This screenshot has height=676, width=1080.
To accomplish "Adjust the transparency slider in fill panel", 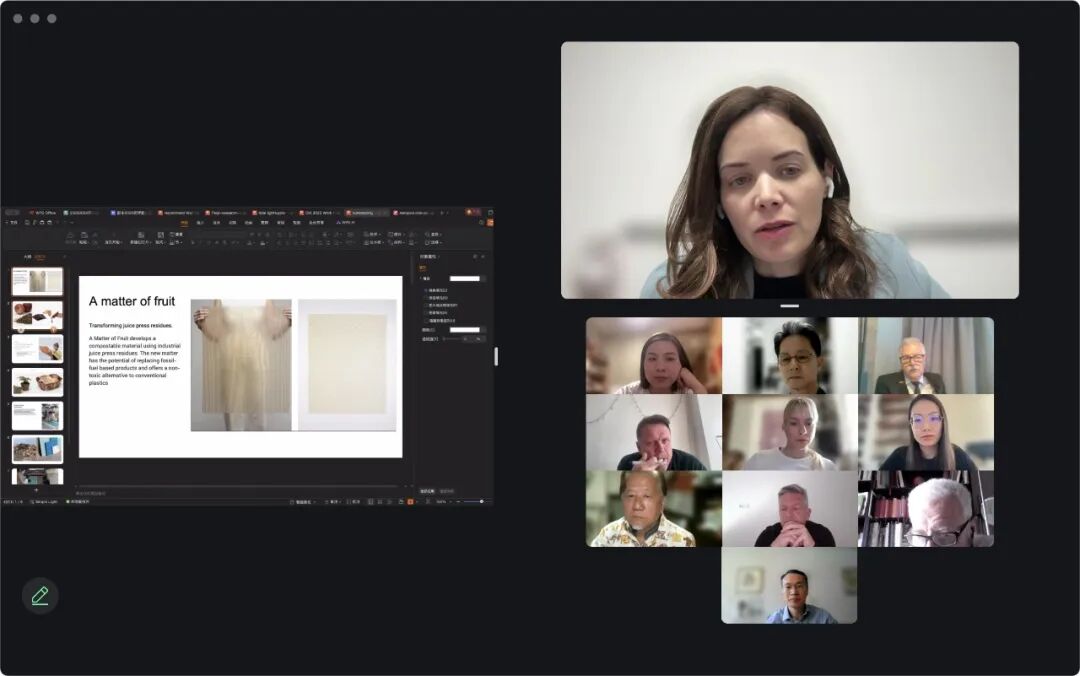I will click(x=451, y=339).
